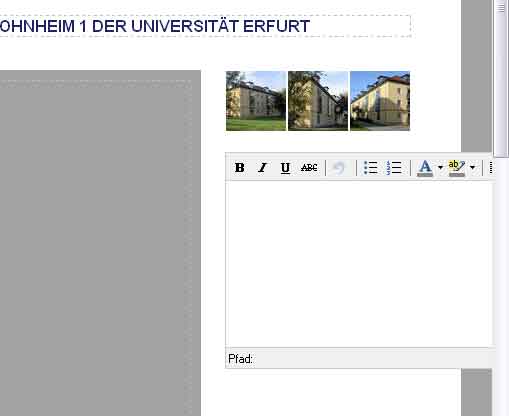
Task: Open the first dormitory building thumbnail
Action: [256, 101]
